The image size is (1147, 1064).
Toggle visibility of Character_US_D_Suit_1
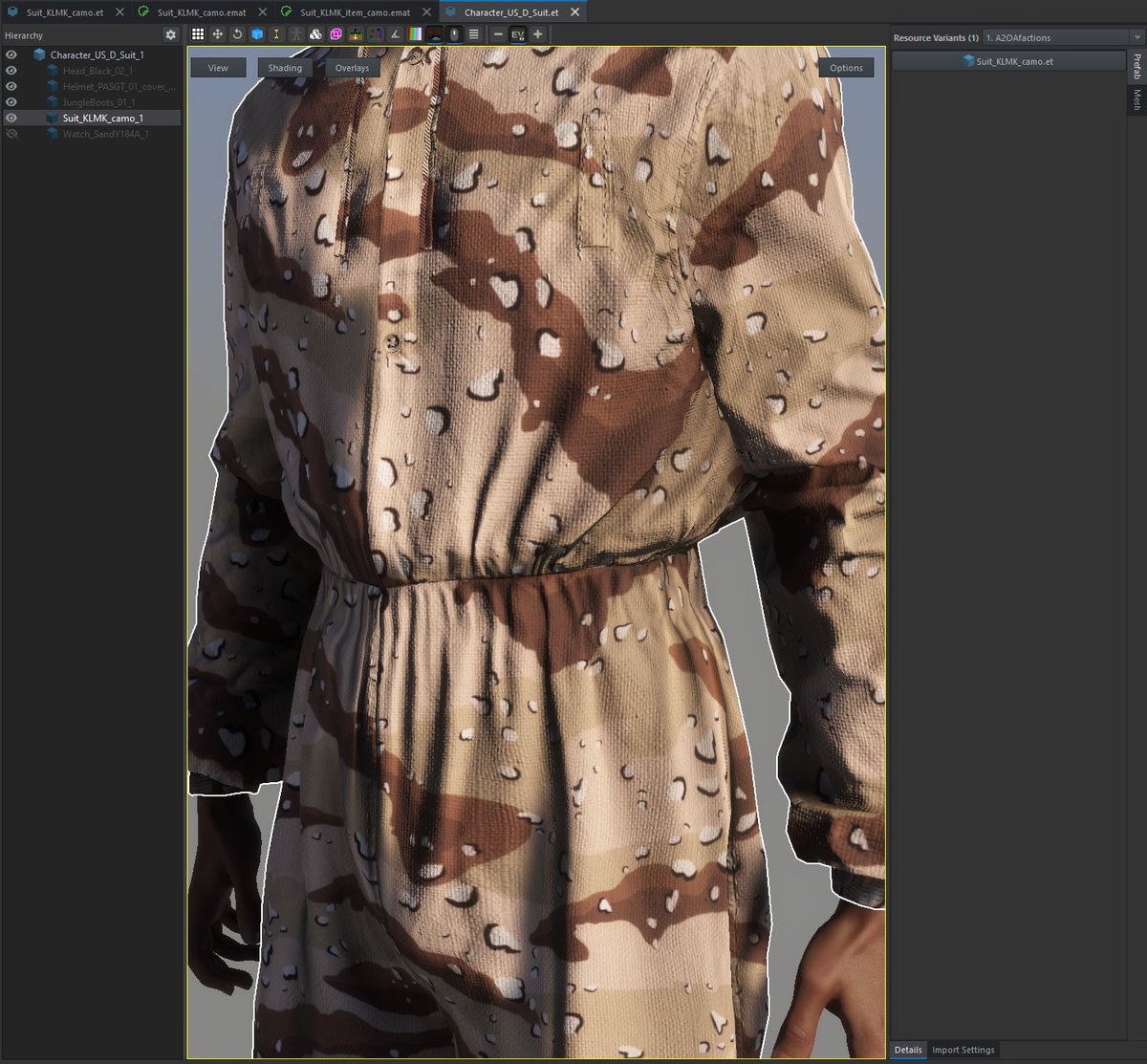point(11,55)
